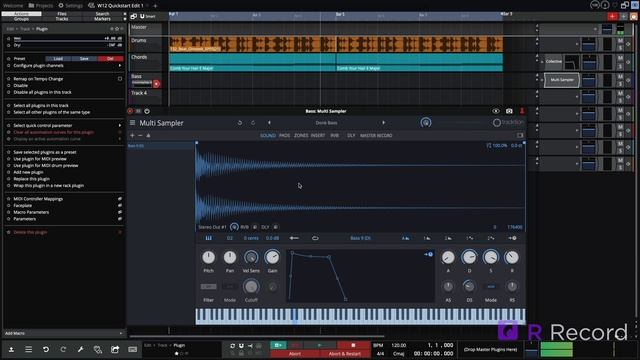Open the Multi Sampler hamburger menu

pos(132,123)
